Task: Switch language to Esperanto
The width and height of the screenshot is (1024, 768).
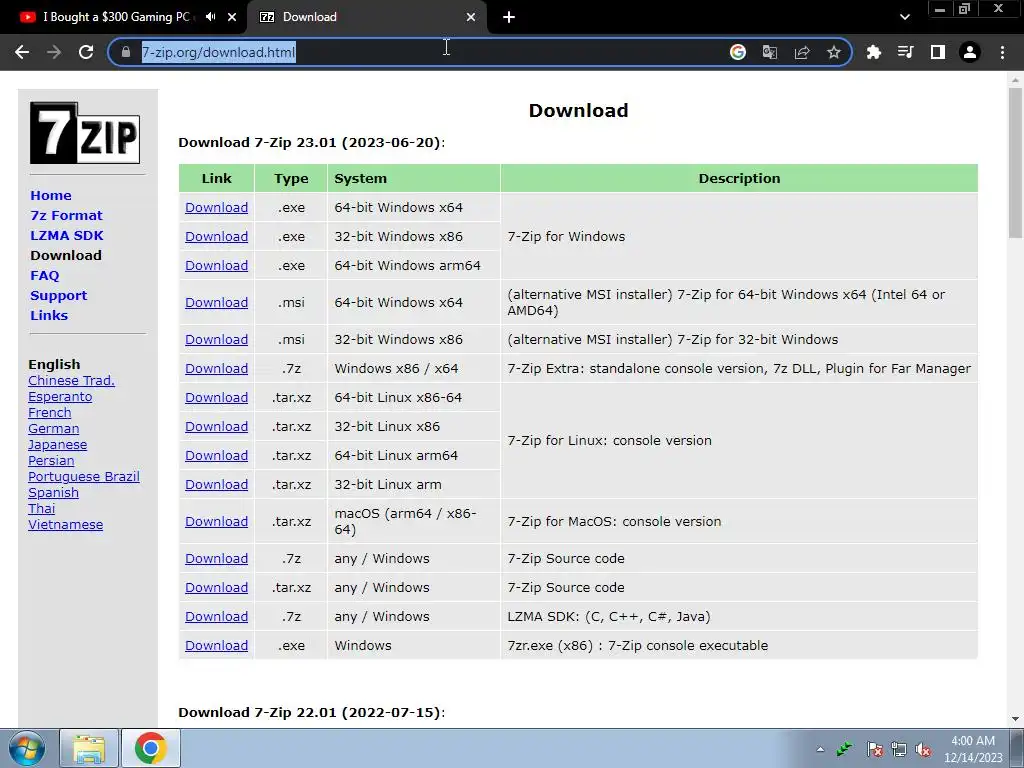Action: [x=60, y=396]
